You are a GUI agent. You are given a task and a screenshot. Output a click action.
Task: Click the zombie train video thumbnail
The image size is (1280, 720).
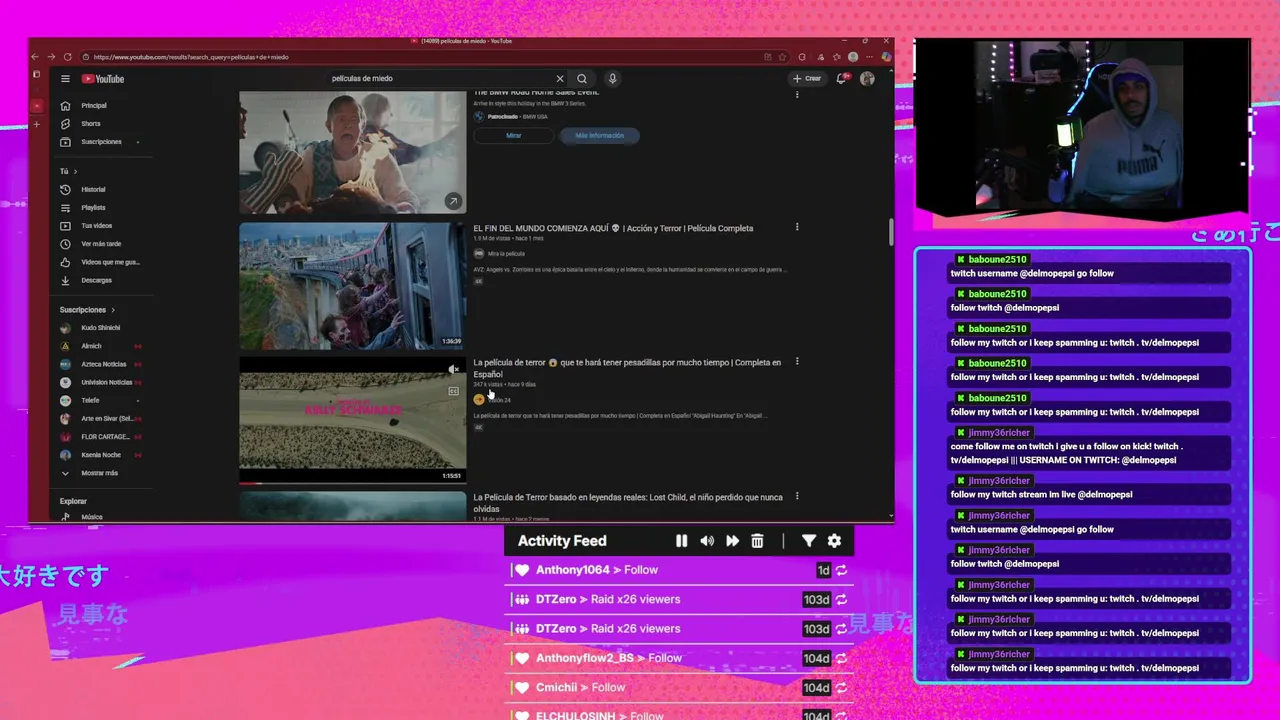pos(352,286)
